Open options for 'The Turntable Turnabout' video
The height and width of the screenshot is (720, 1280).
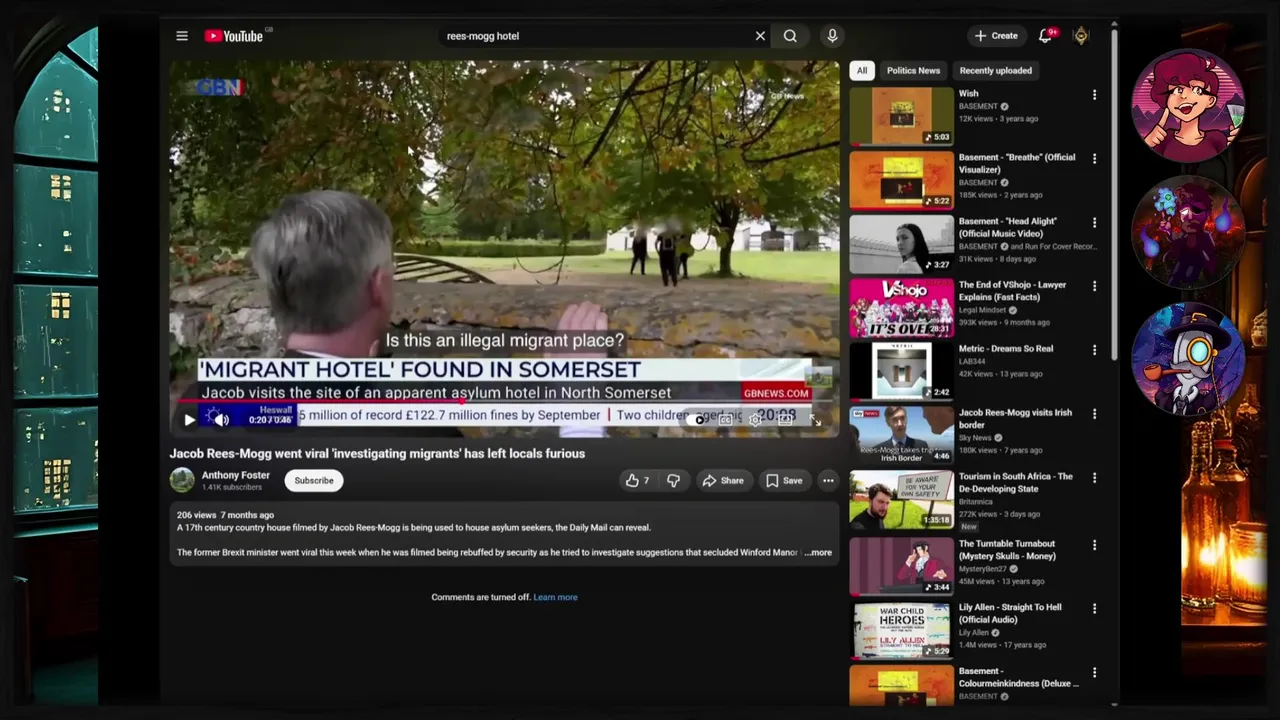point(1094,545)
